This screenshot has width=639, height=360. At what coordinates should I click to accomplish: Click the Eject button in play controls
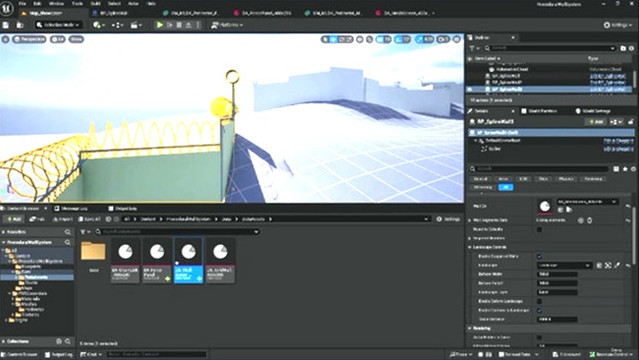(188, 25)
